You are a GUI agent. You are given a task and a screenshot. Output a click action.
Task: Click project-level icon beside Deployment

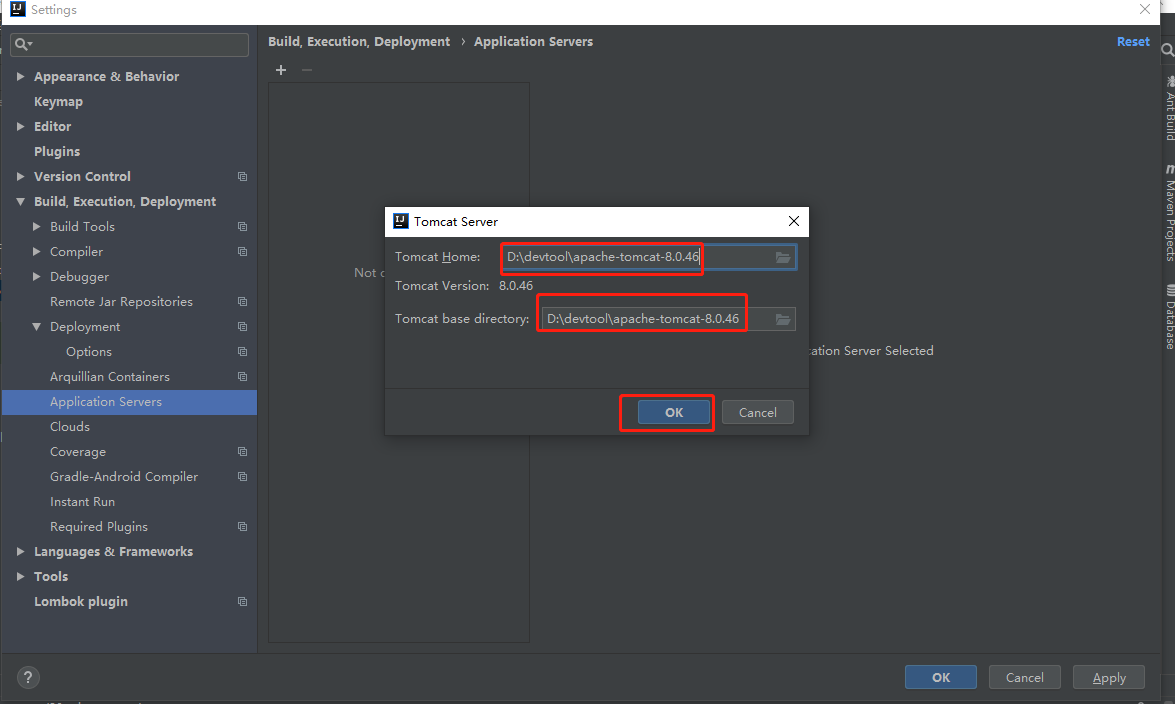[242, 327]
